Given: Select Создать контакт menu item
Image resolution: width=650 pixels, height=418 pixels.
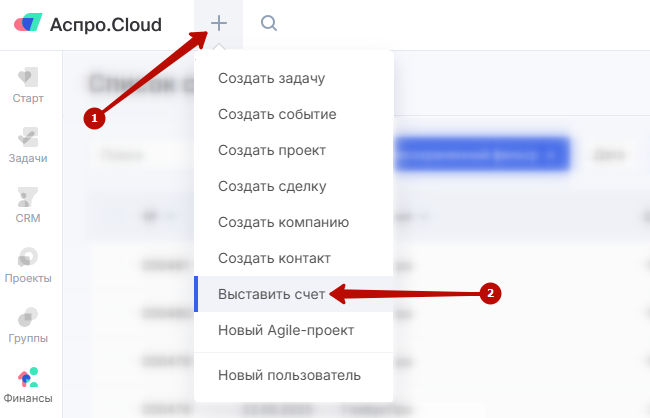Looking at the screenshot, I should (x=274, y=258).
